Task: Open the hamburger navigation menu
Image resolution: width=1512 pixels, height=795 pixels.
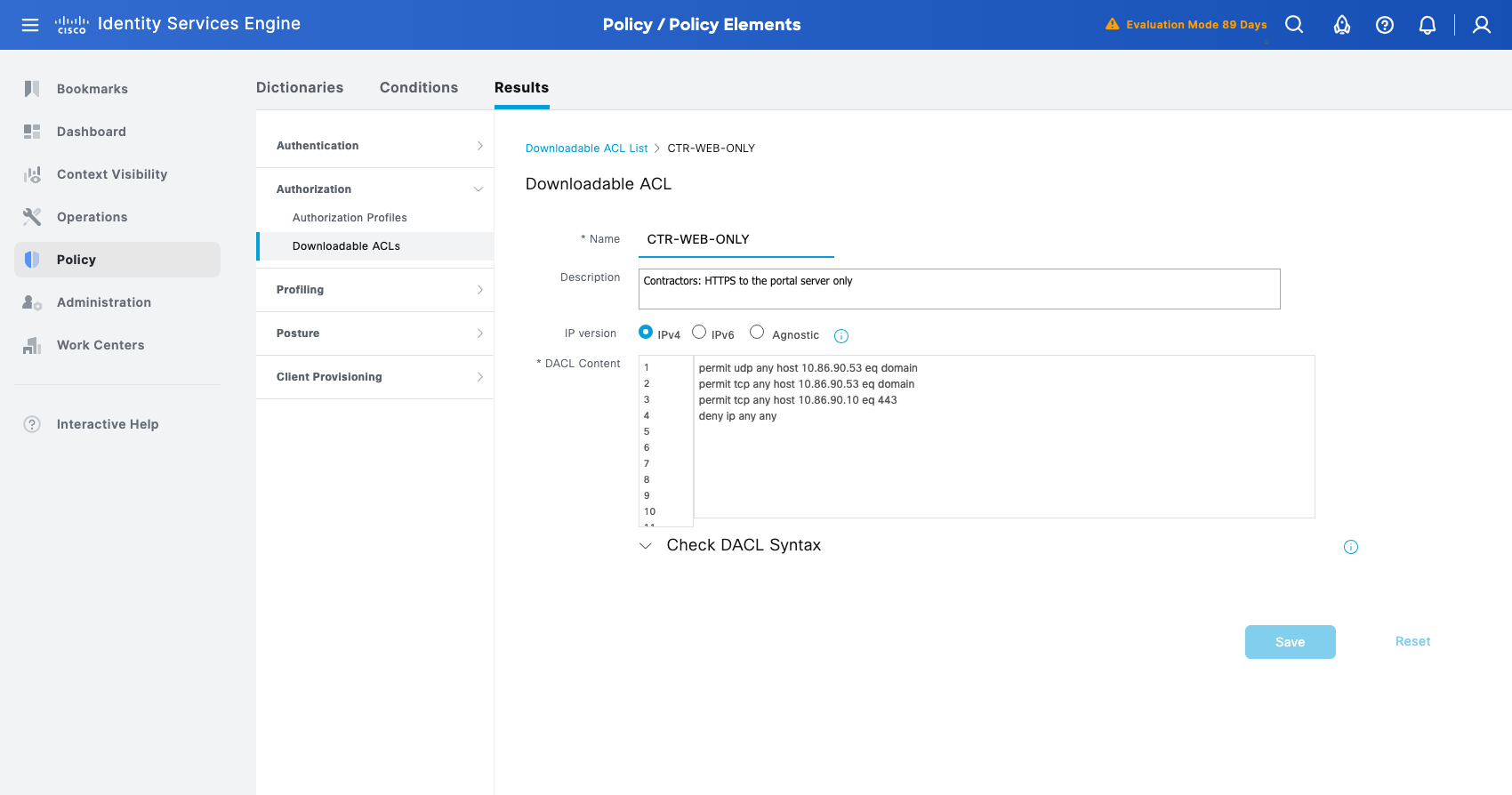Action: (30, 25)
